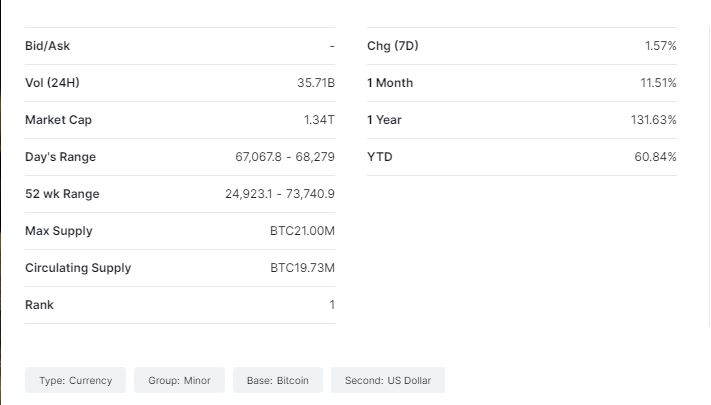Click the Bid/Ask row label
711x405 pixels.
(47, 46)
